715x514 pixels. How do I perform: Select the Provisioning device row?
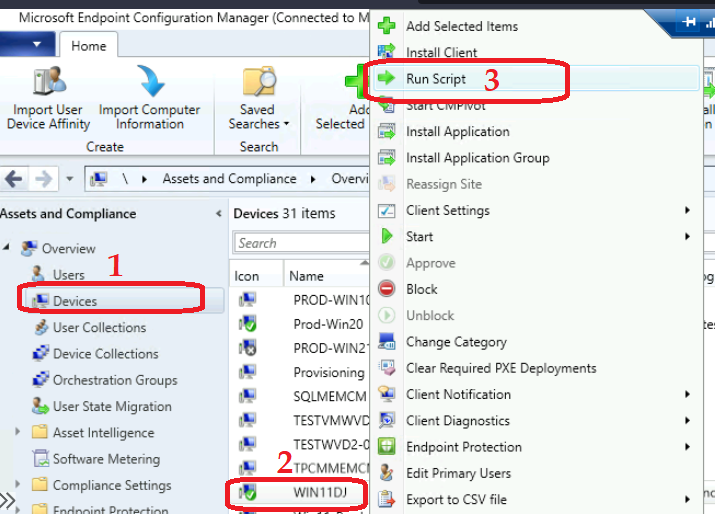pyautogui.click(x=300, y=372)
